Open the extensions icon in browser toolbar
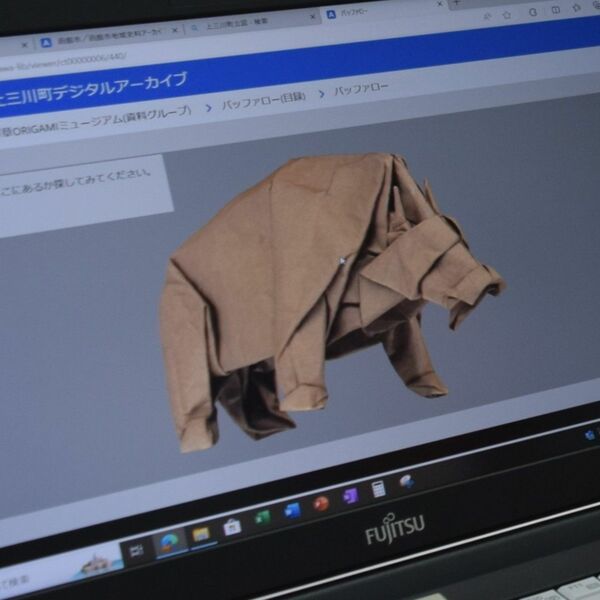This screenshot has height=600, width=600. click(533, 12)
